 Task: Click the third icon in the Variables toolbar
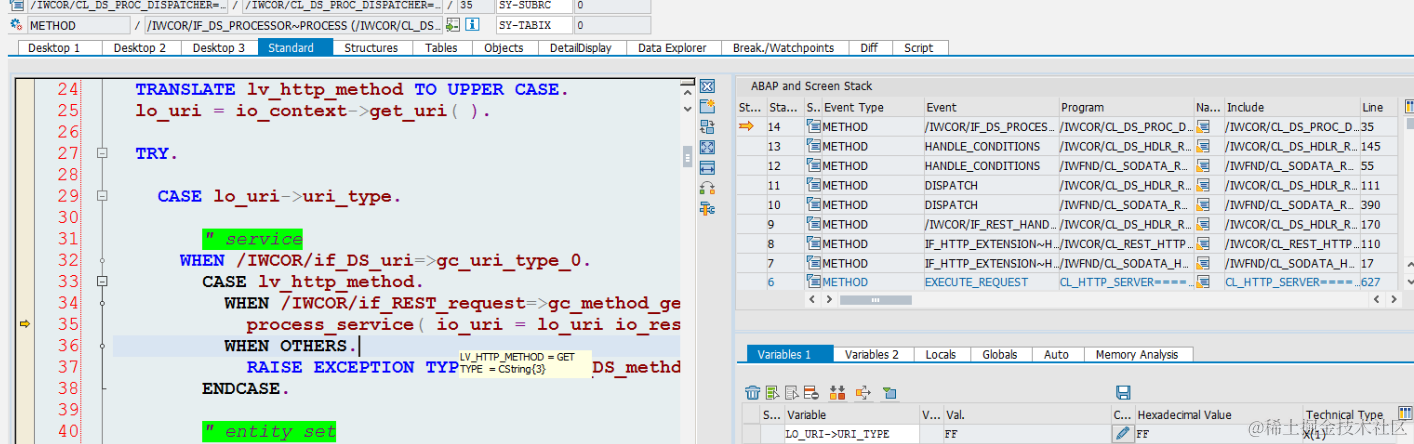click(x=791, y=393)
